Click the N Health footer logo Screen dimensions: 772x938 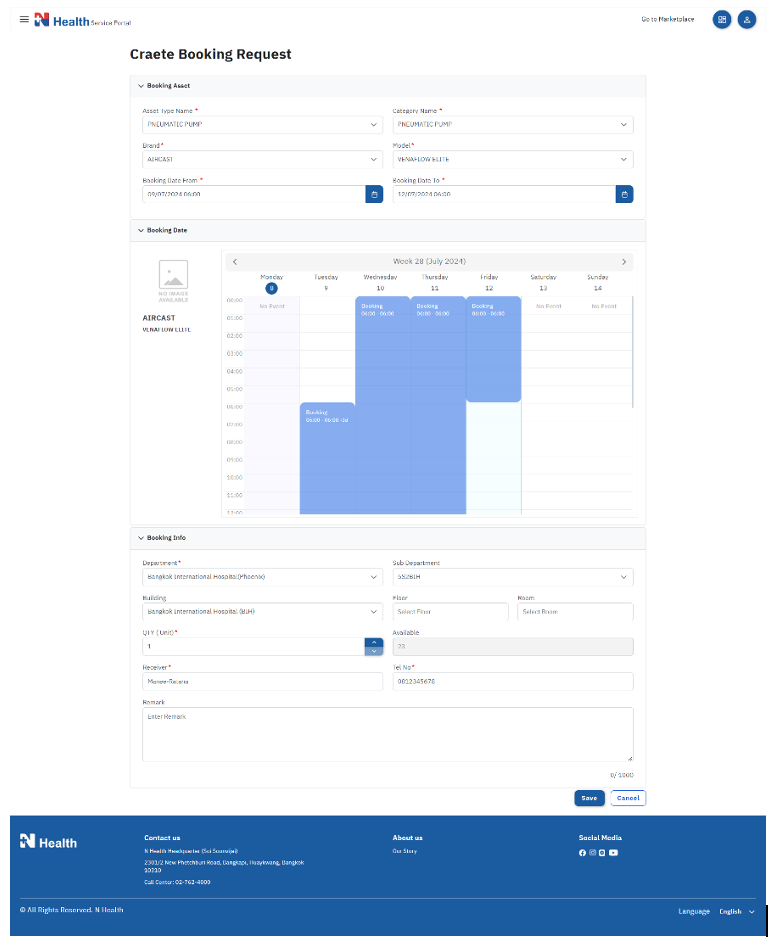pos(48,842)
